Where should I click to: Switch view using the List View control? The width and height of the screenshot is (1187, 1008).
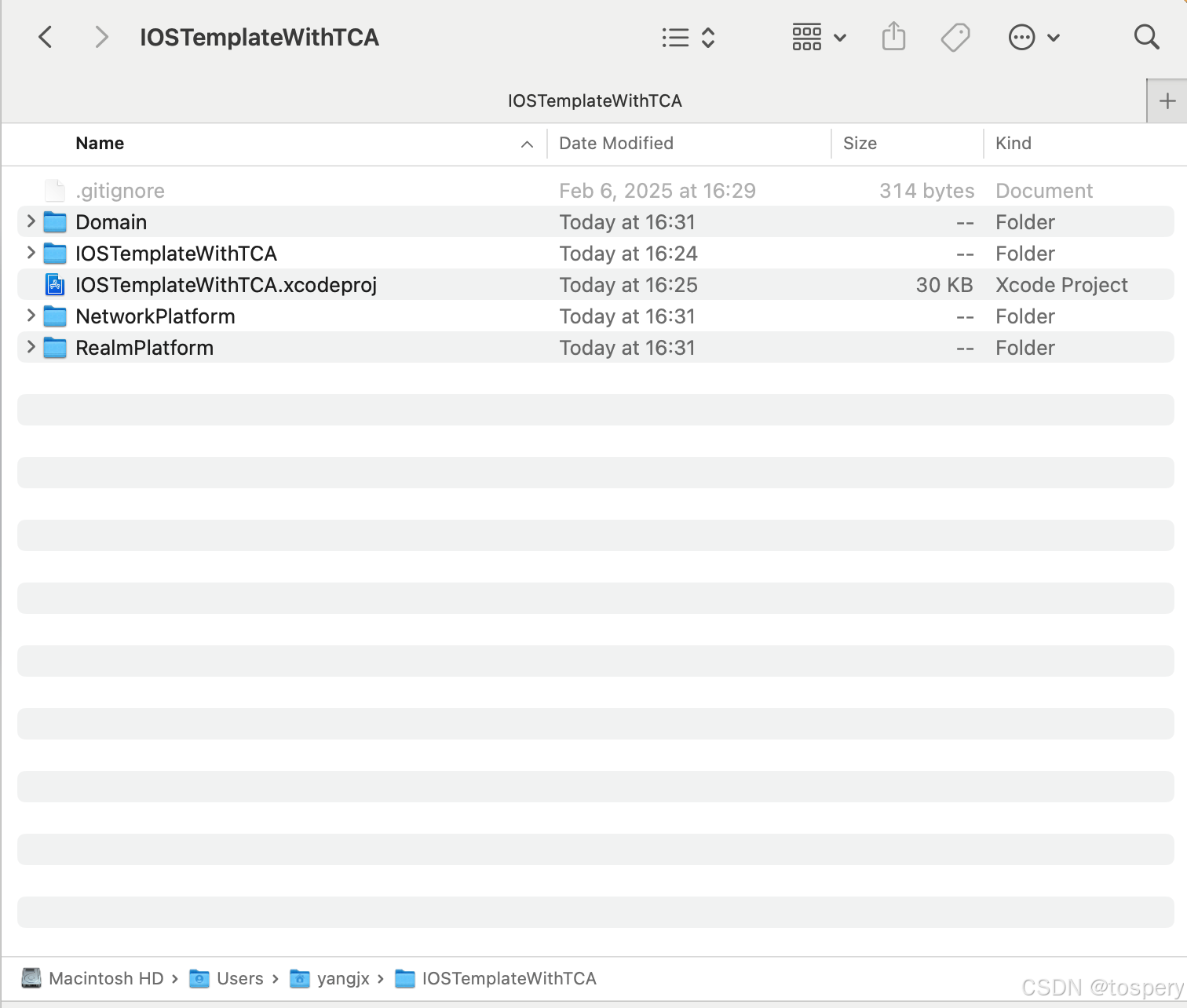click(x=675, y=36)
